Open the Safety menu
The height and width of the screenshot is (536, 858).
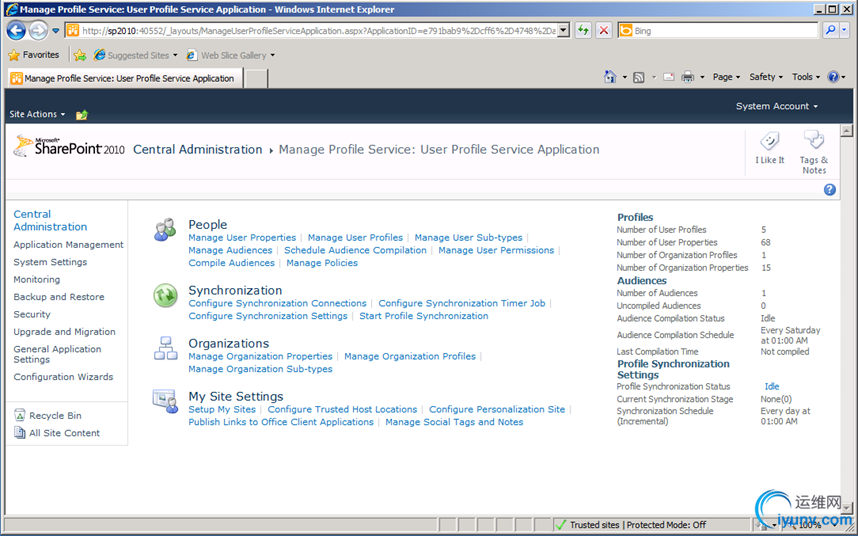point(766,77)
